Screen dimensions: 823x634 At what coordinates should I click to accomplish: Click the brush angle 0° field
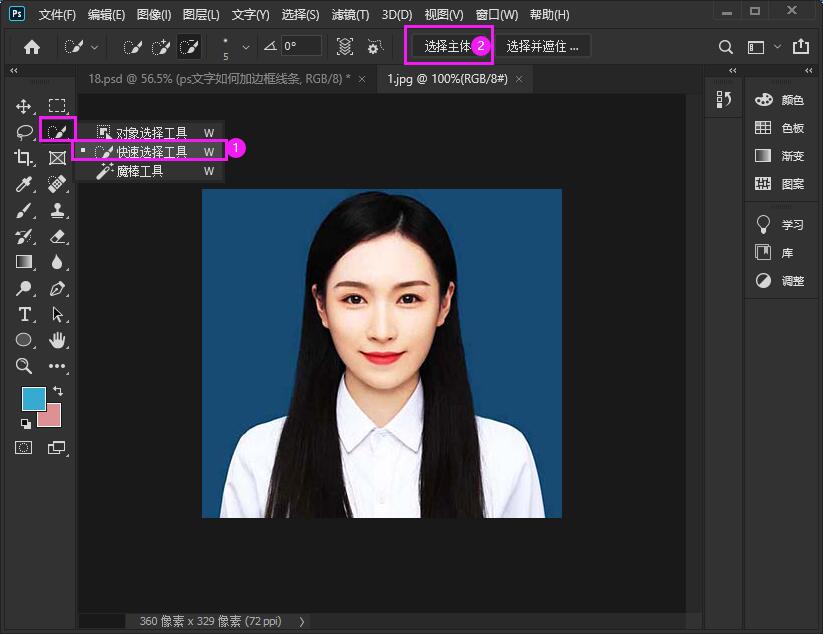click(x=301, y=46)
